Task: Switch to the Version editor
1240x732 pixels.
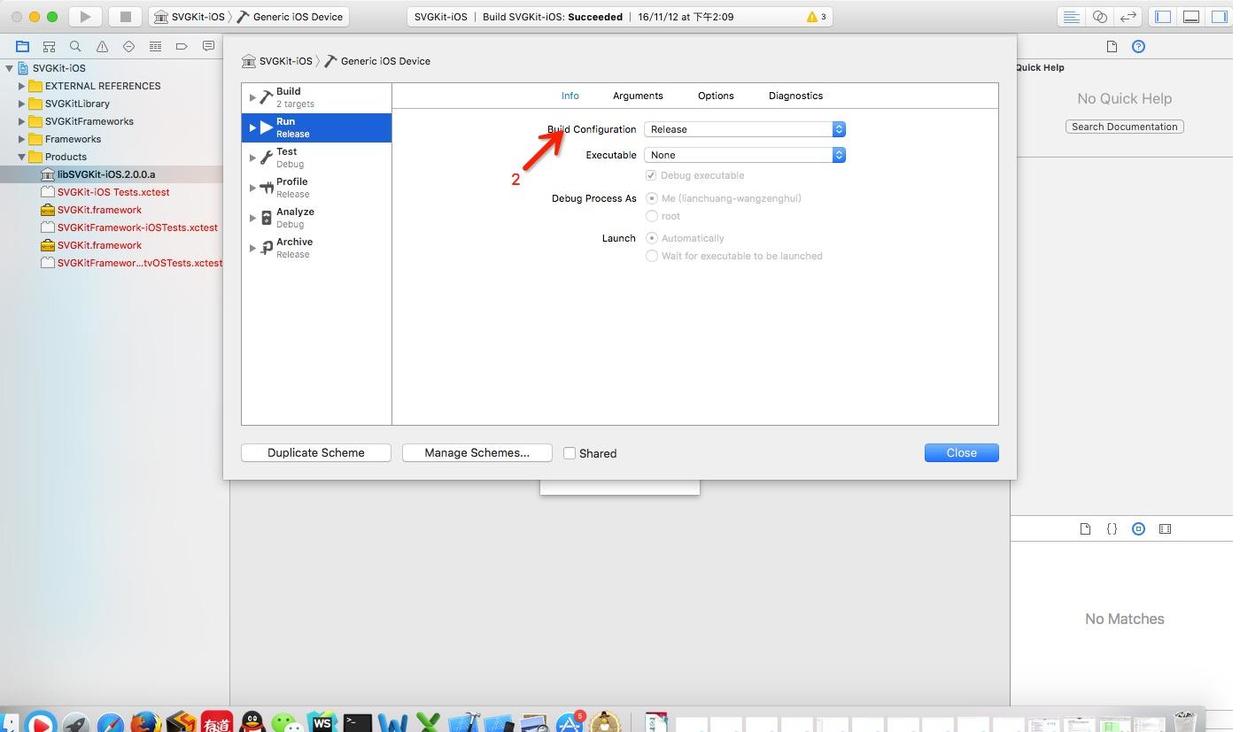Action: (1128, 16)
